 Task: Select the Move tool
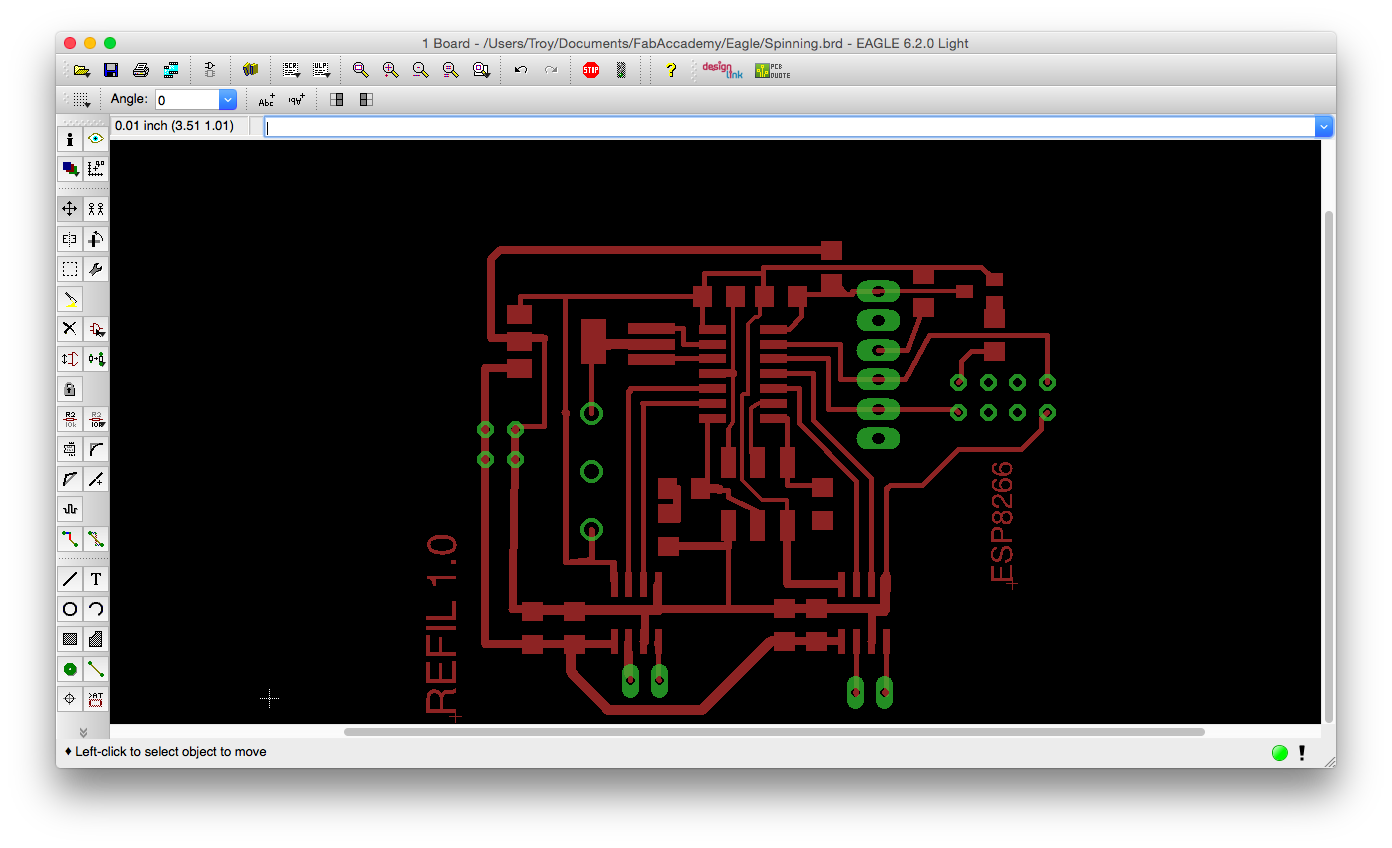coord(70,209)
